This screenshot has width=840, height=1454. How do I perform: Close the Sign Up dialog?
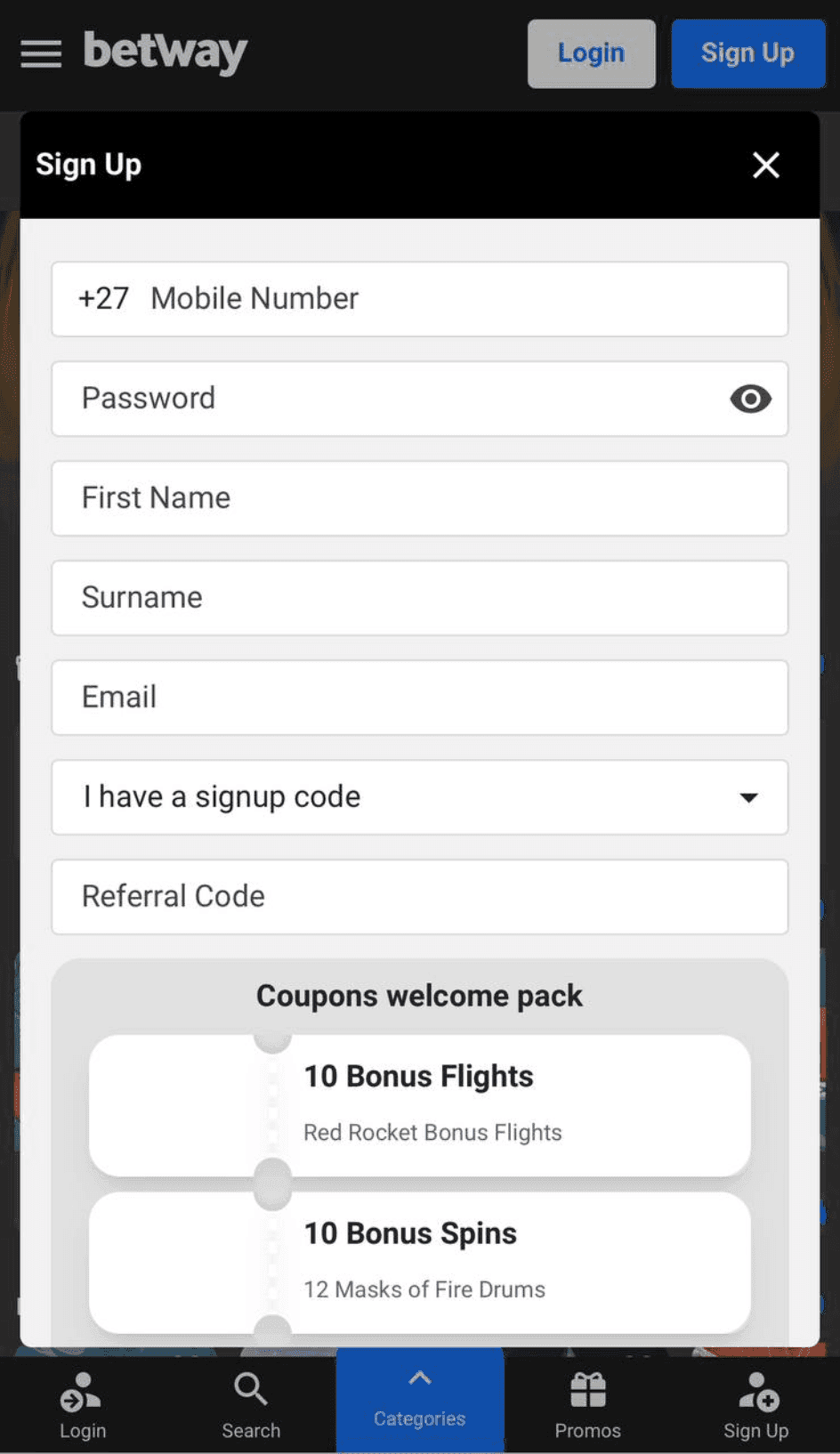point(765,165)
